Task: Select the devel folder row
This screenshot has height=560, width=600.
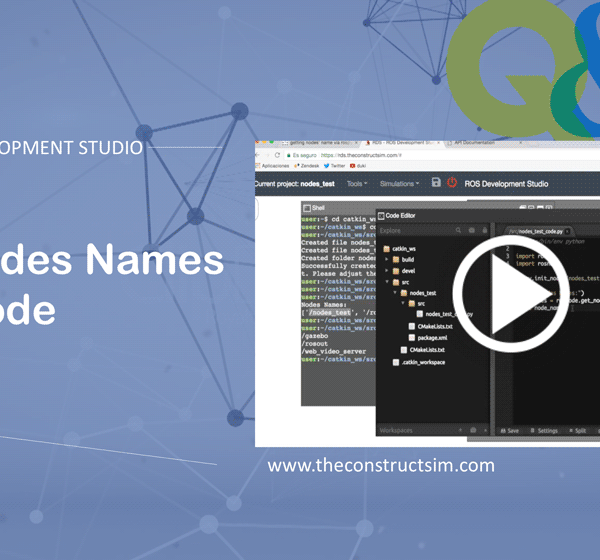Action: [404, 271]
